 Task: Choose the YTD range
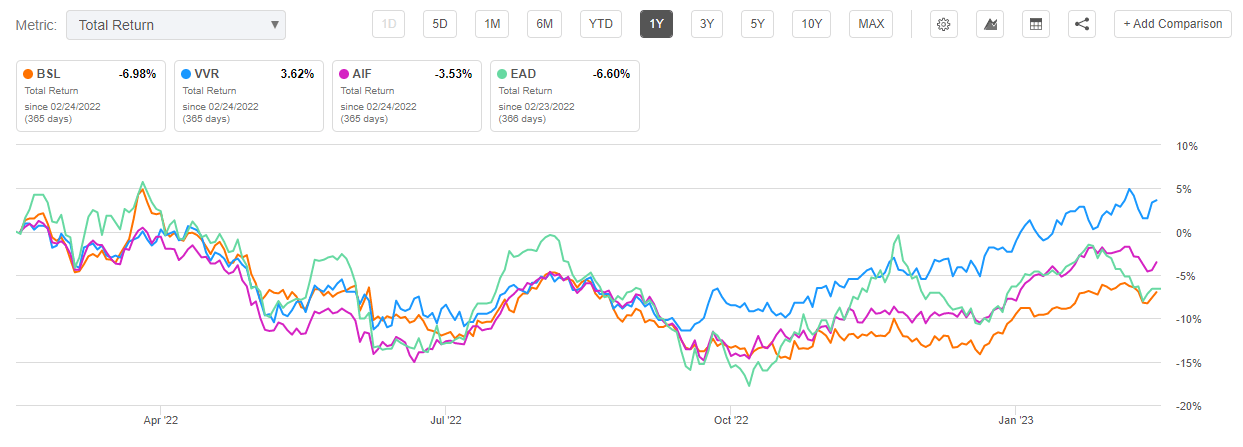[602, 24]
